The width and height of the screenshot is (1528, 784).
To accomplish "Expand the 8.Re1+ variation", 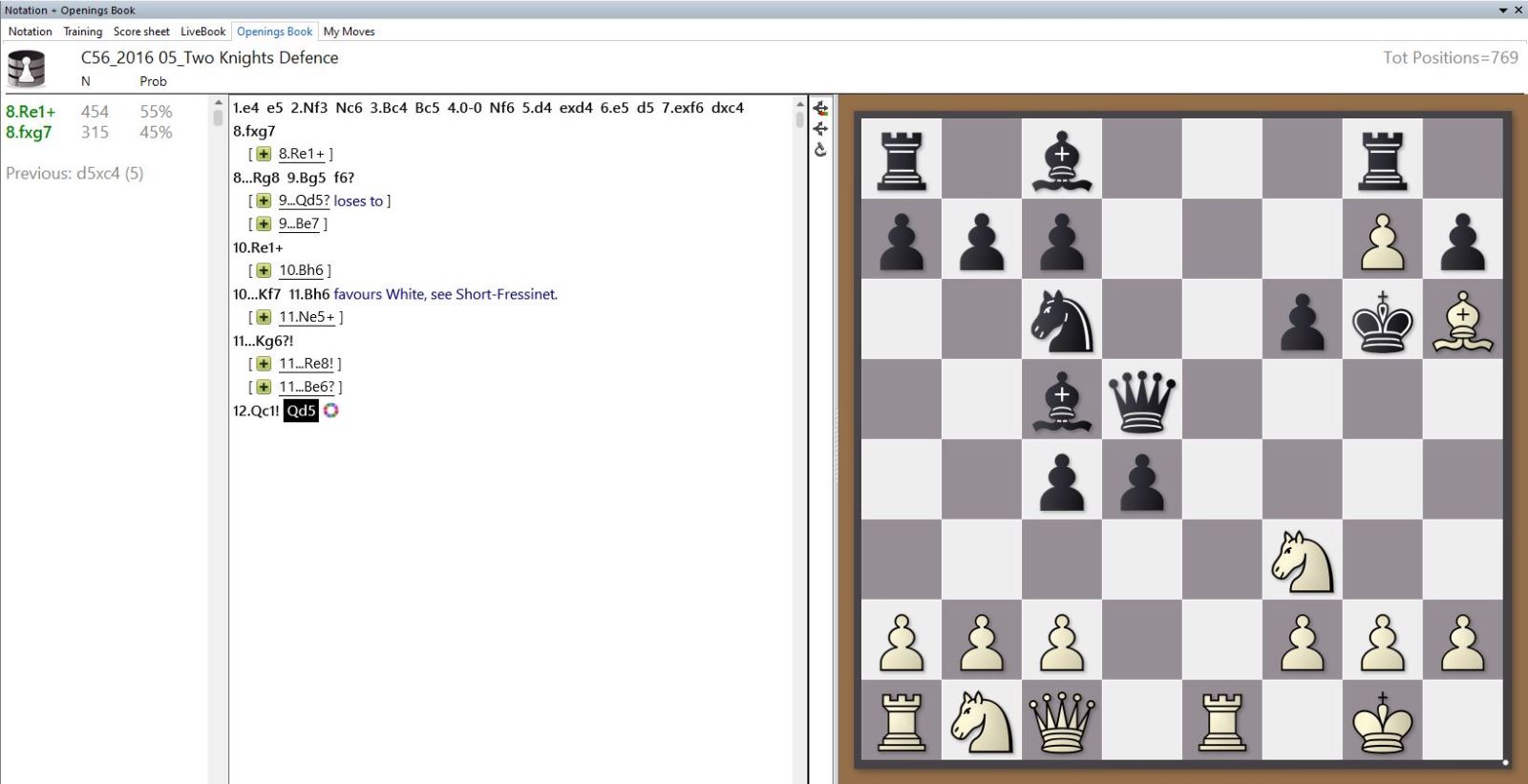I will [264, 154].
